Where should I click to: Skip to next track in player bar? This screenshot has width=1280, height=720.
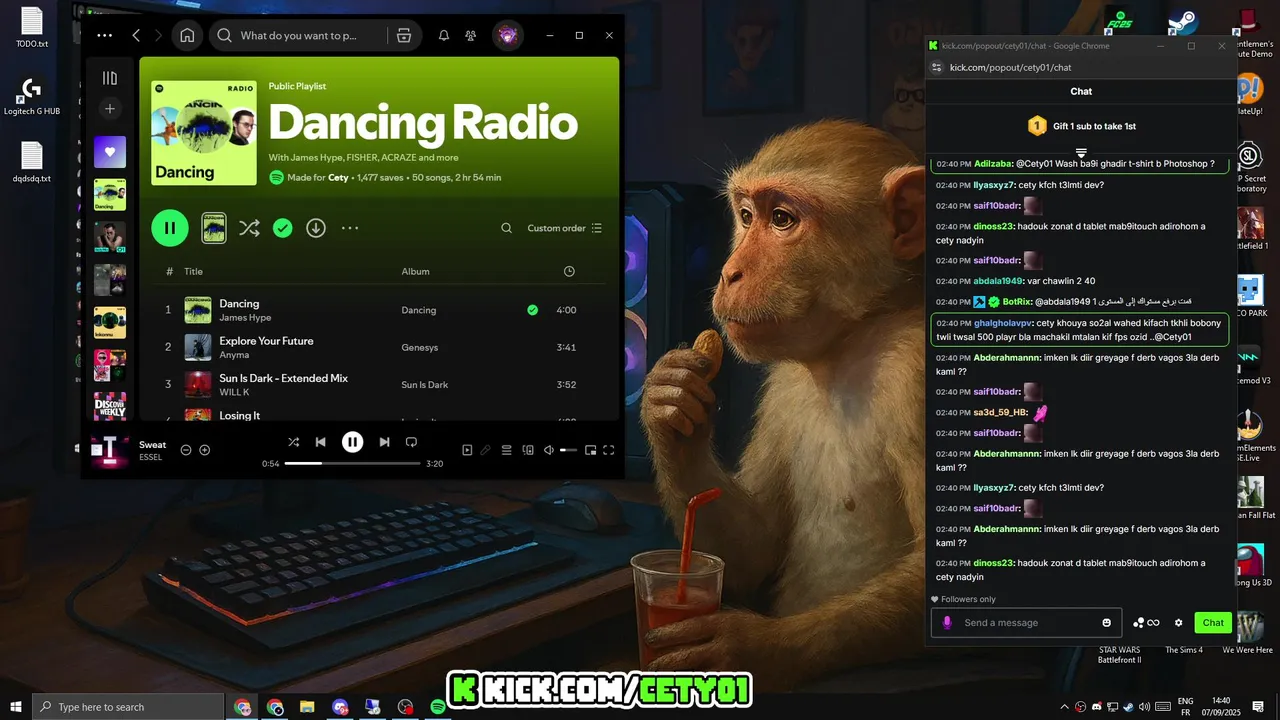(384, 442)
